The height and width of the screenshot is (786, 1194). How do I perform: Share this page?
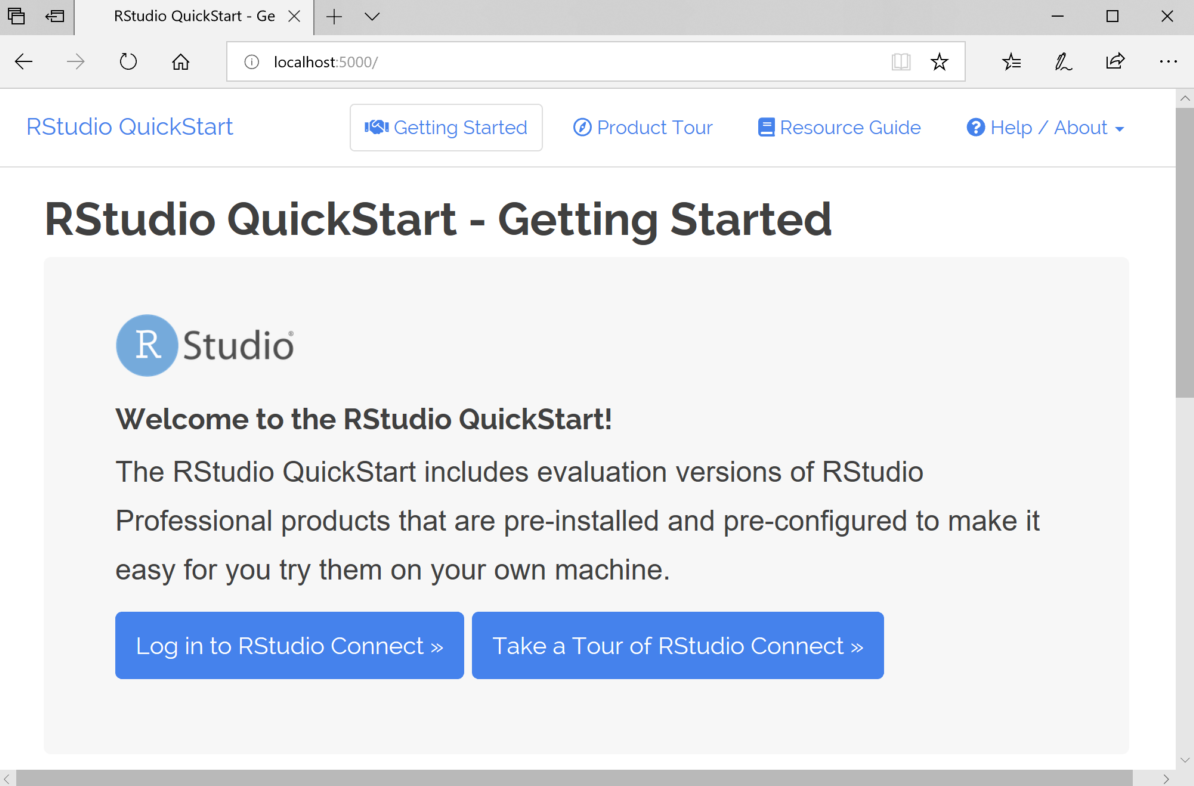pos(1115,61)
